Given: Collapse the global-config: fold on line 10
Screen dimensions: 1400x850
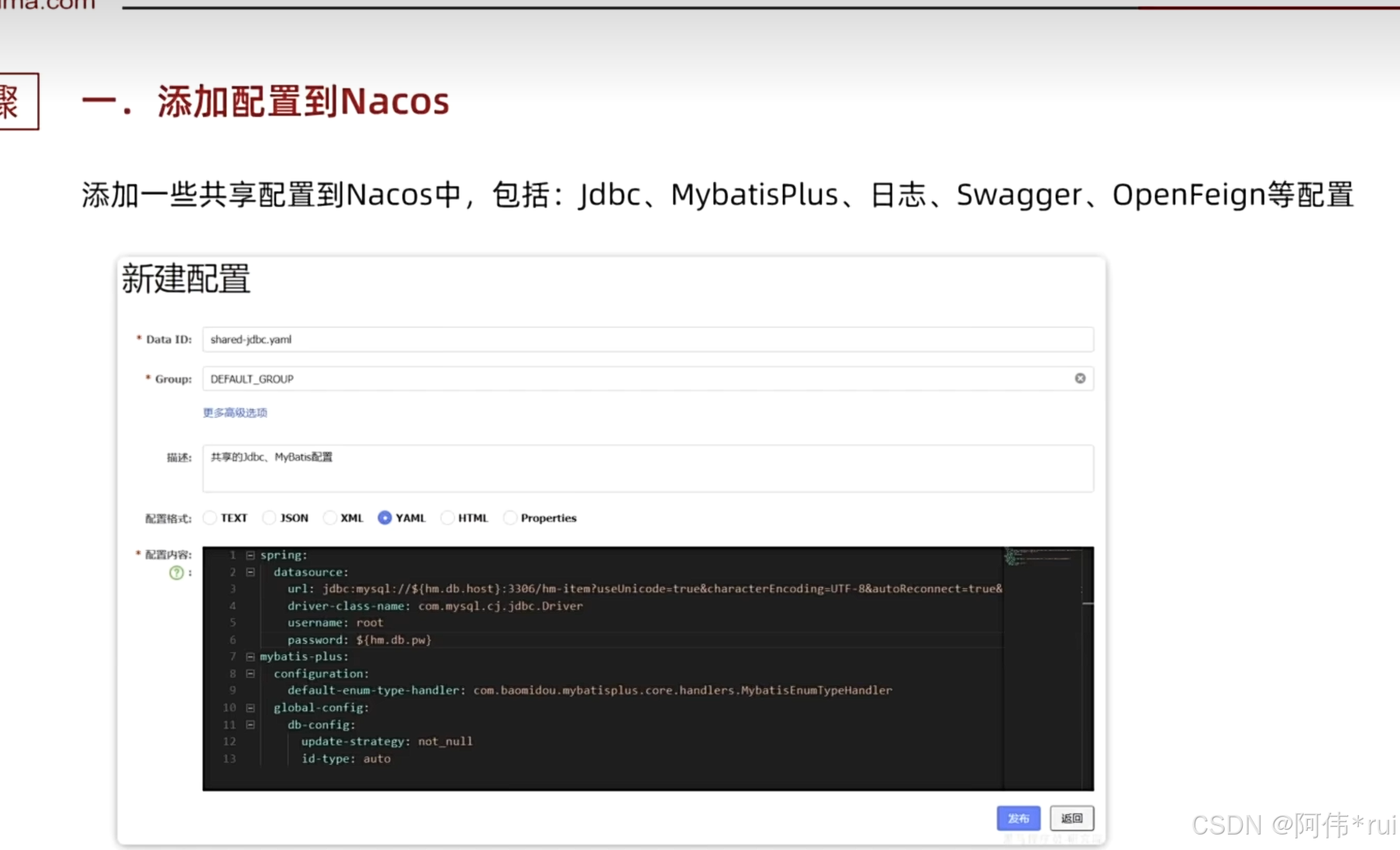Looking at the screenshot, I should (x=250, y=707).
